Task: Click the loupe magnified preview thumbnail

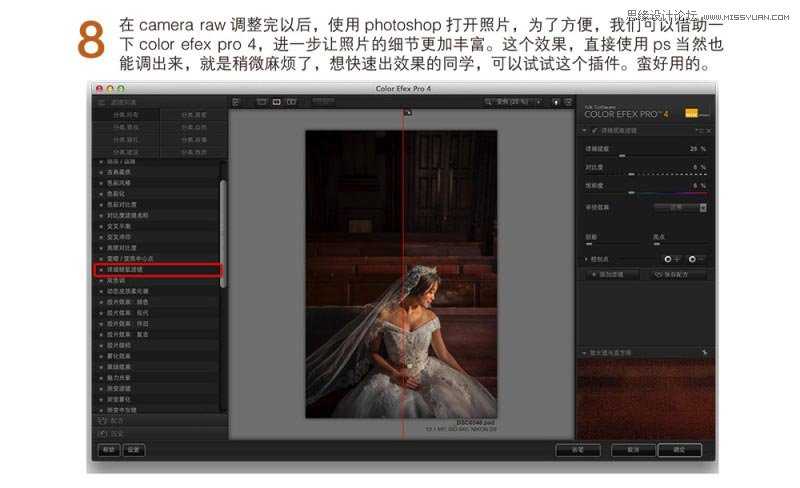Action: [x=645, y=399]
